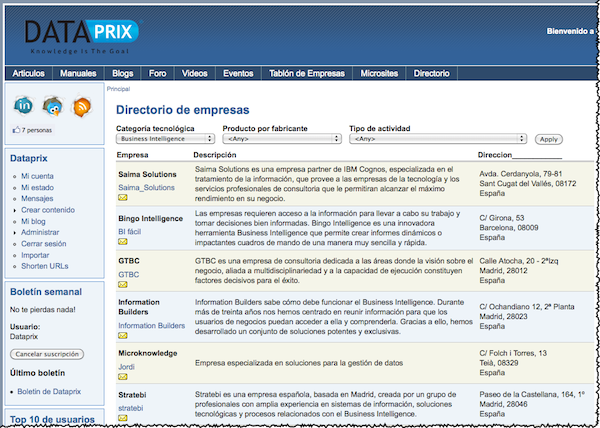Click the envelope icon under GTBC
This screenshot has width=600, height=428.
click(x=123, y=285)
